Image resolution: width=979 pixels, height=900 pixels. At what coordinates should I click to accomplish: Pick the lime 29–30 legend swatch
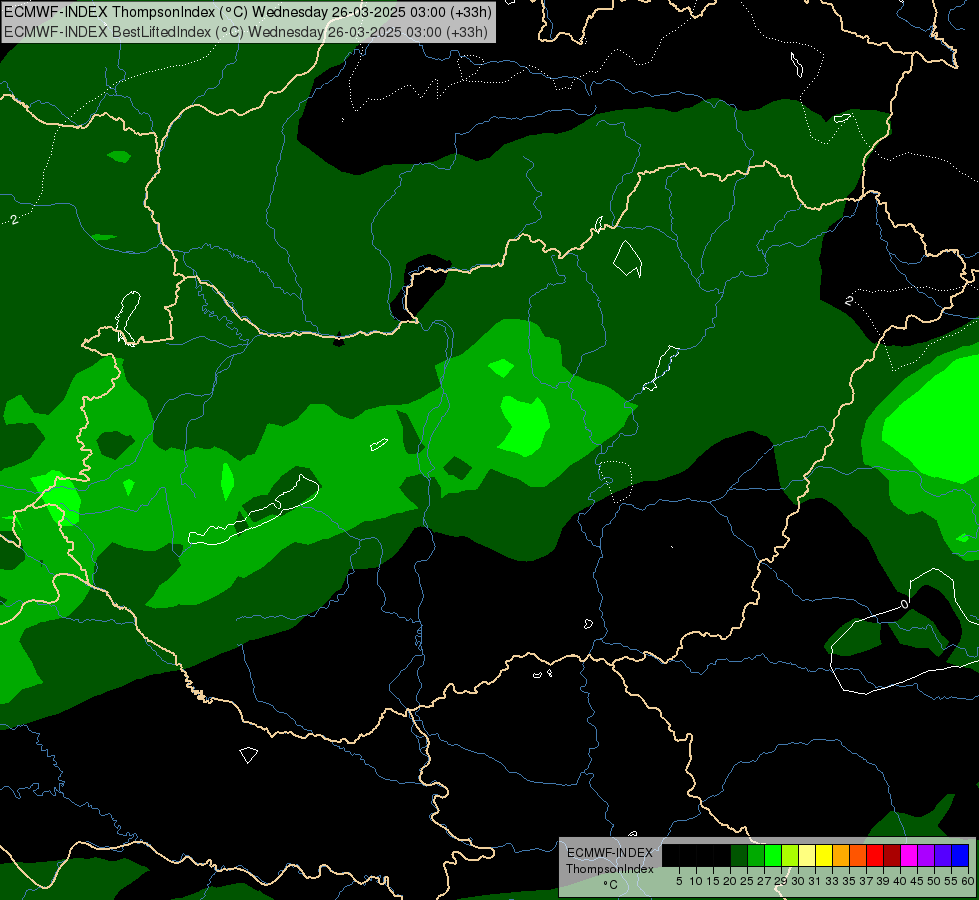[x=790, y=855]
